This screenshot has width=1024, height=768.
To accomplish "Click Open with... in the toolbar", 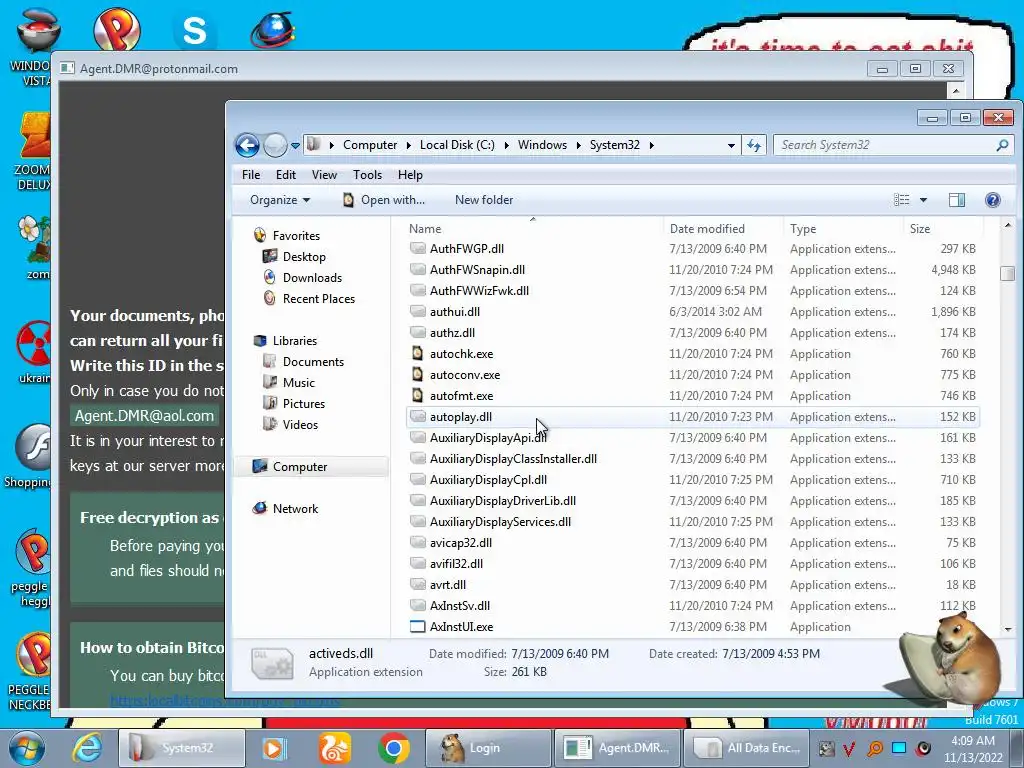I will point(384,200).
